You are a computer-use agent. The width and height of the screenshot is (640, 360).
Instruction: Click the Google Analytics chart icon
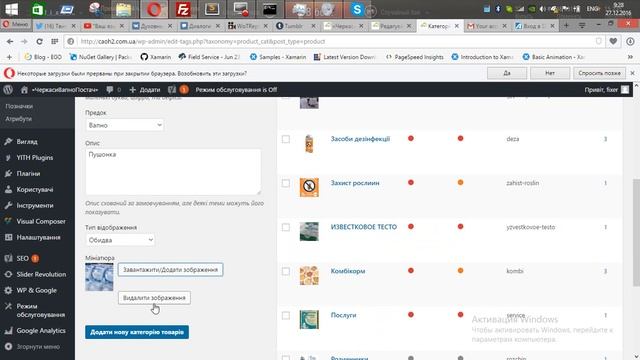tap(8, 331)
